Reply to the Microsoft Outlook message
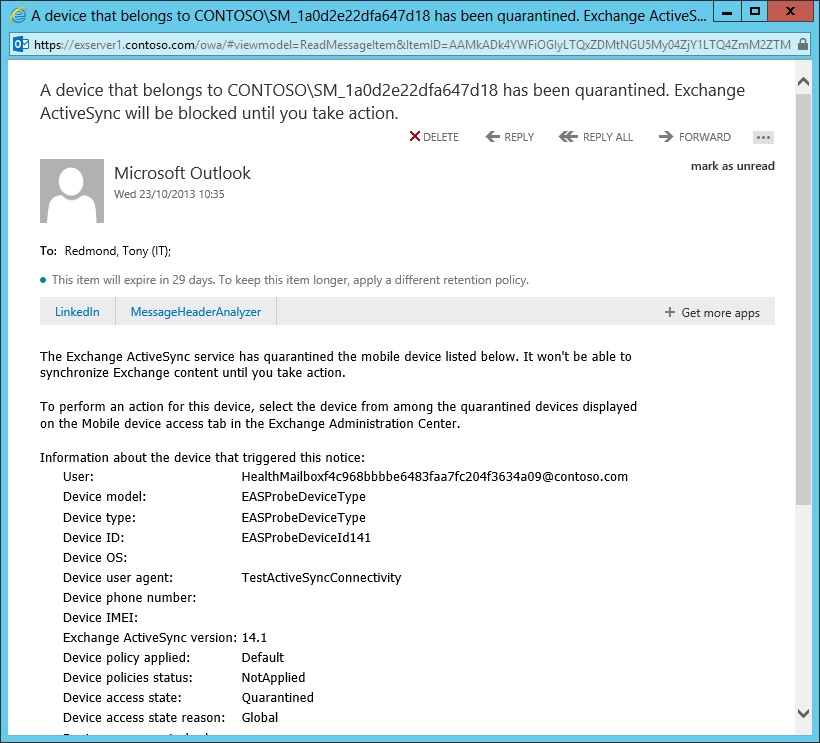 click(509, 137)
